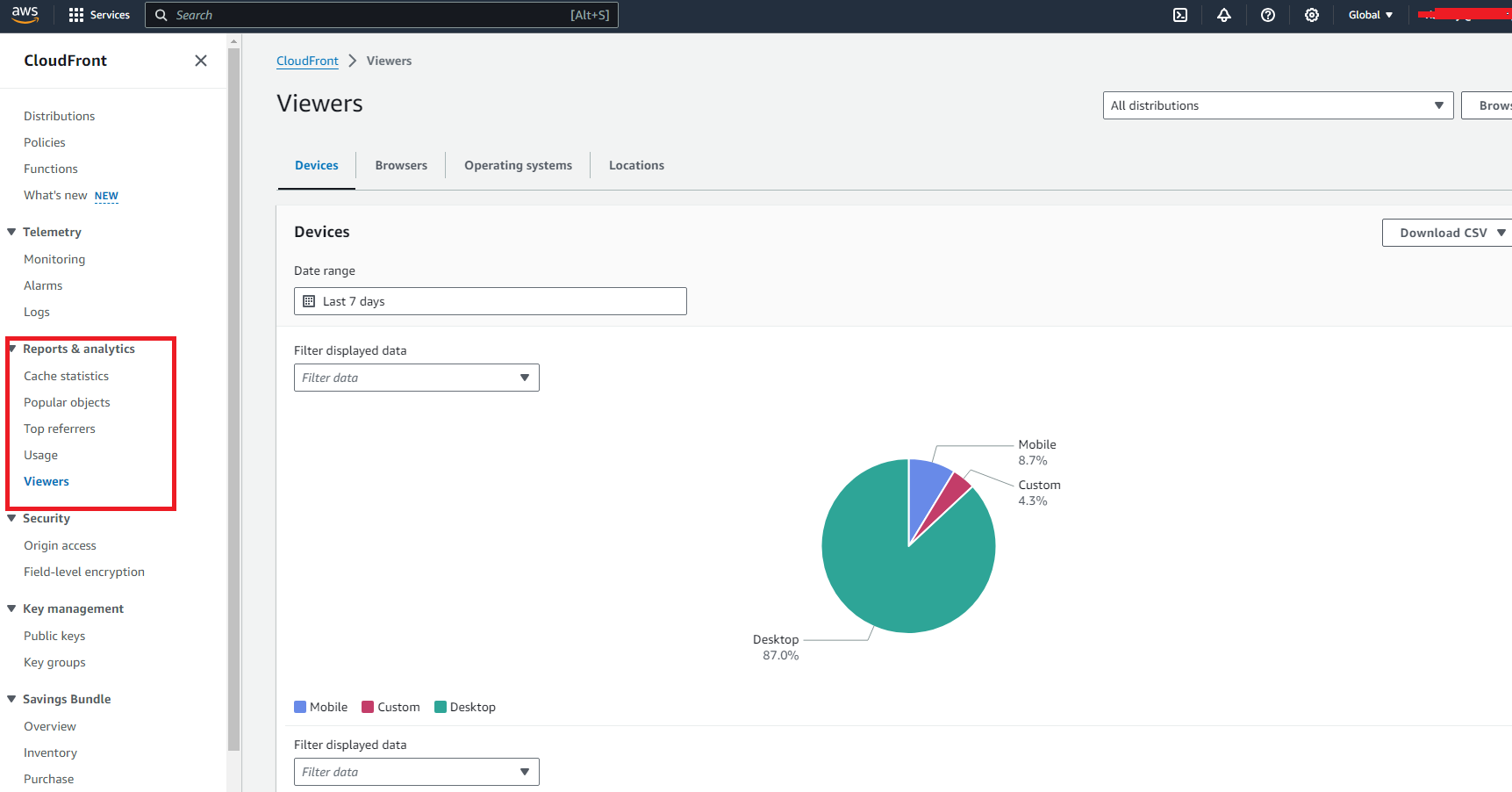Click the Mobile 8.7% chart label

[1037, 452]
